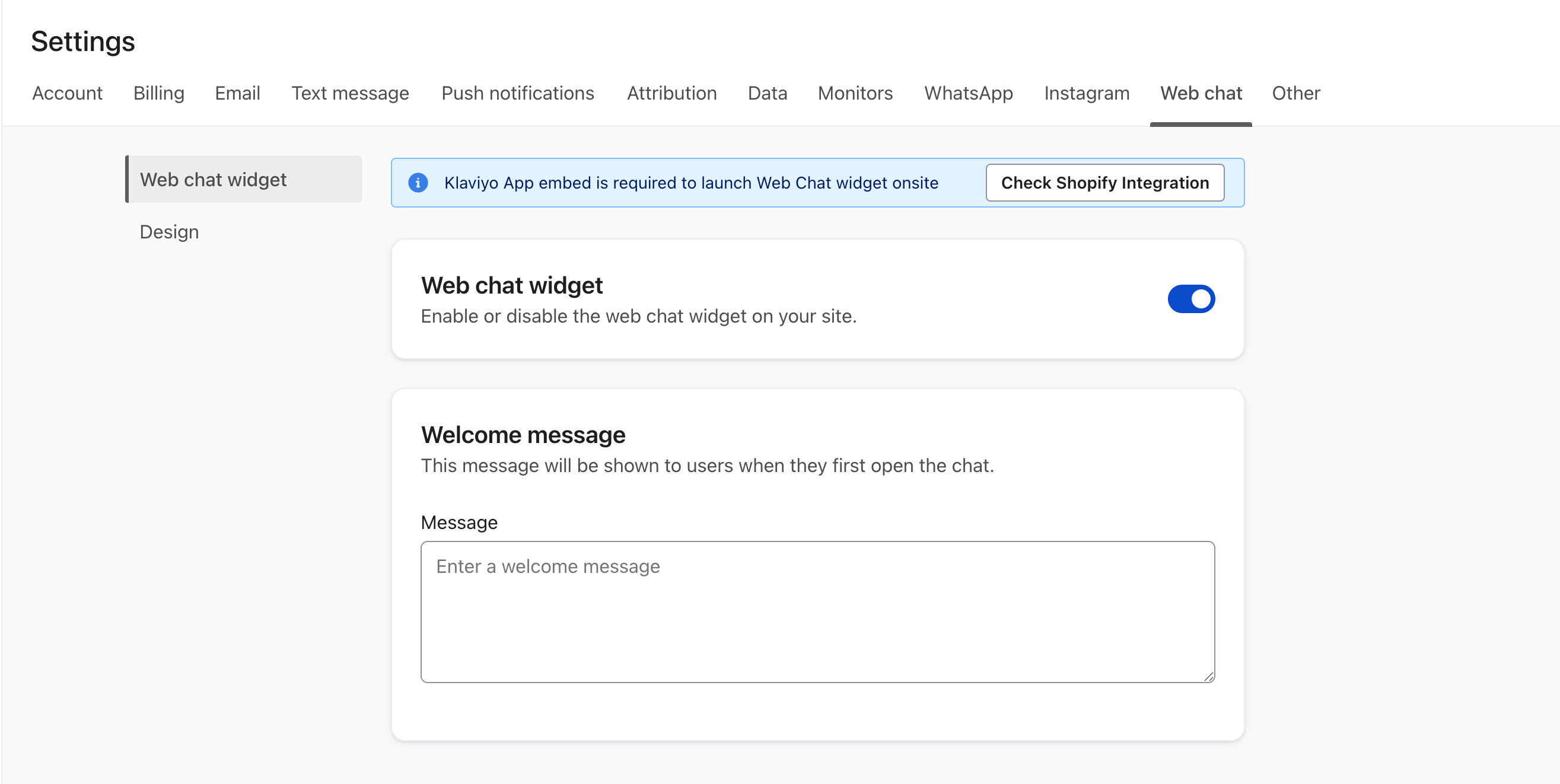
Task: Switch to the Data tab
Action: pyautogui.click(x=768, y=93)
